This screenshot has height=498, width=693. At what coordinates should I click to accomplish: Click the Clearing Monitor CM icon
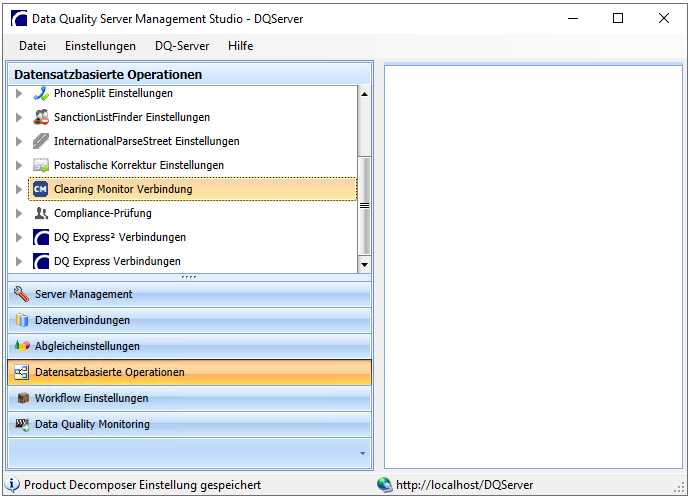pos(41,189)
